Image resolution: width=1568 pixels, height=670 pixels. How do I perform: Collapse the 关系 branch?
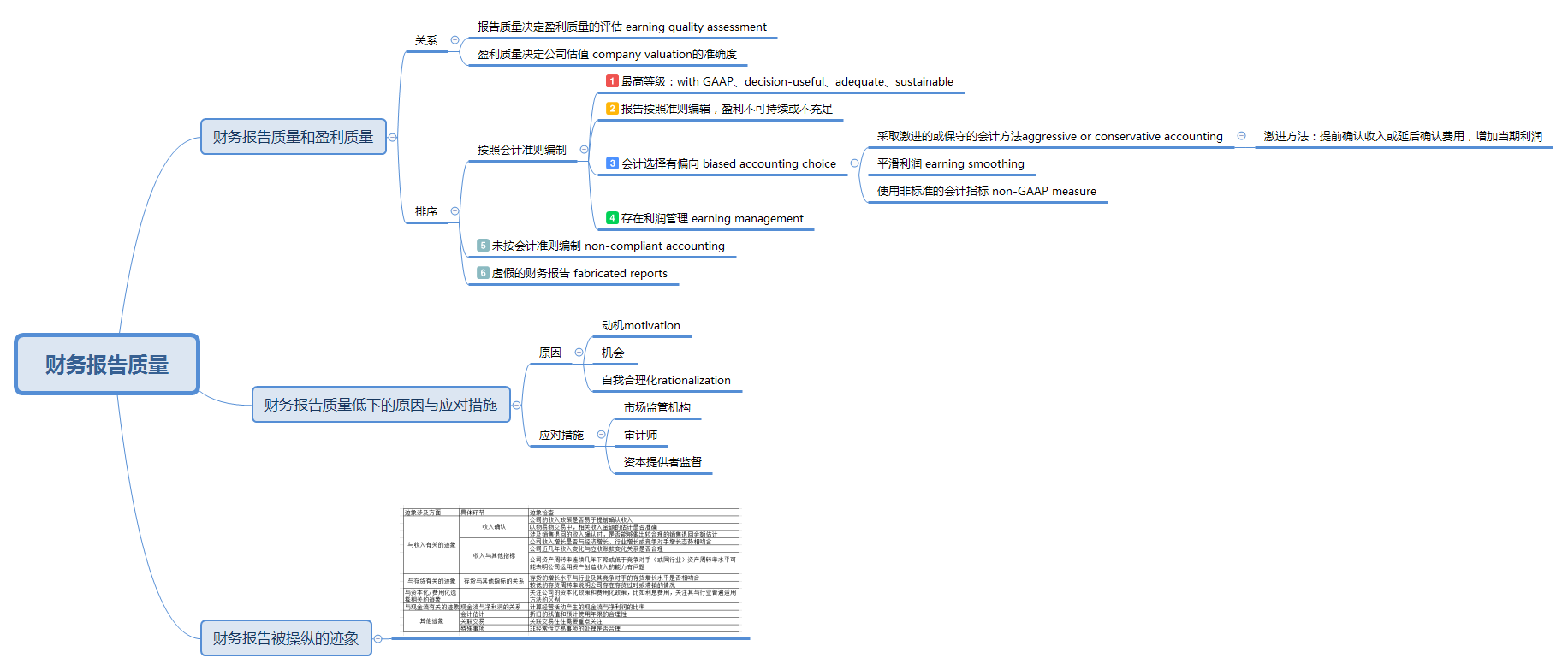click(x=454, y=40)
